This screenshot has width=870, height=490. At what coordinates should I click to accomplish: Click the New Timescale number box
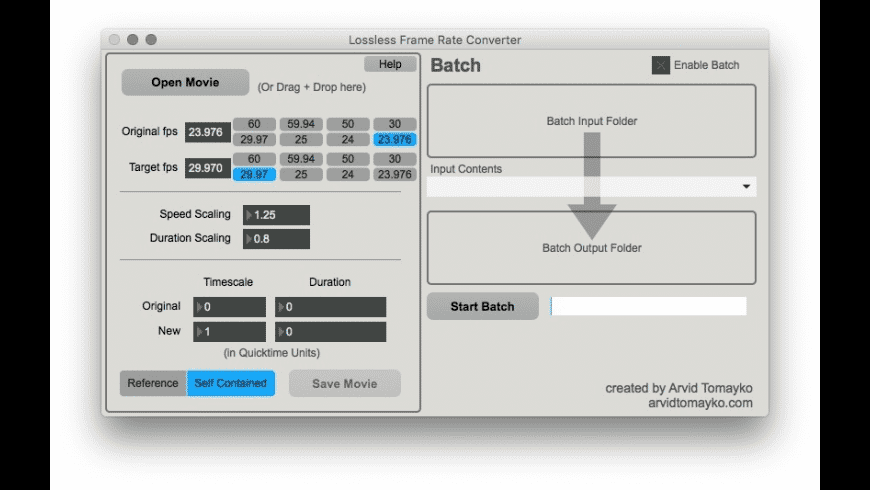[229, 332]
